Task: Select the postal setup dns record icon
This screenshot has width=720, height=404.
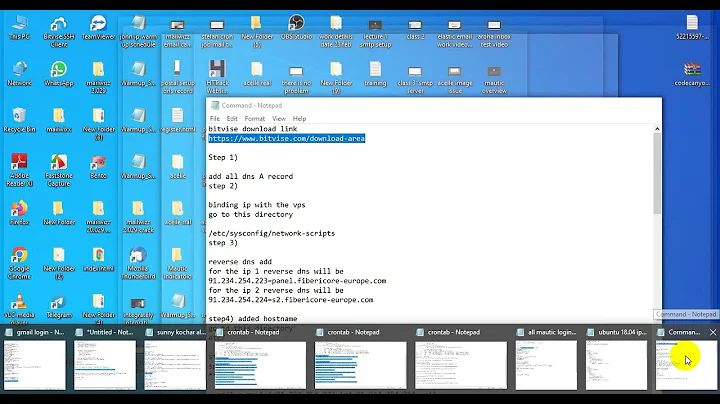Action: (177, 78)
